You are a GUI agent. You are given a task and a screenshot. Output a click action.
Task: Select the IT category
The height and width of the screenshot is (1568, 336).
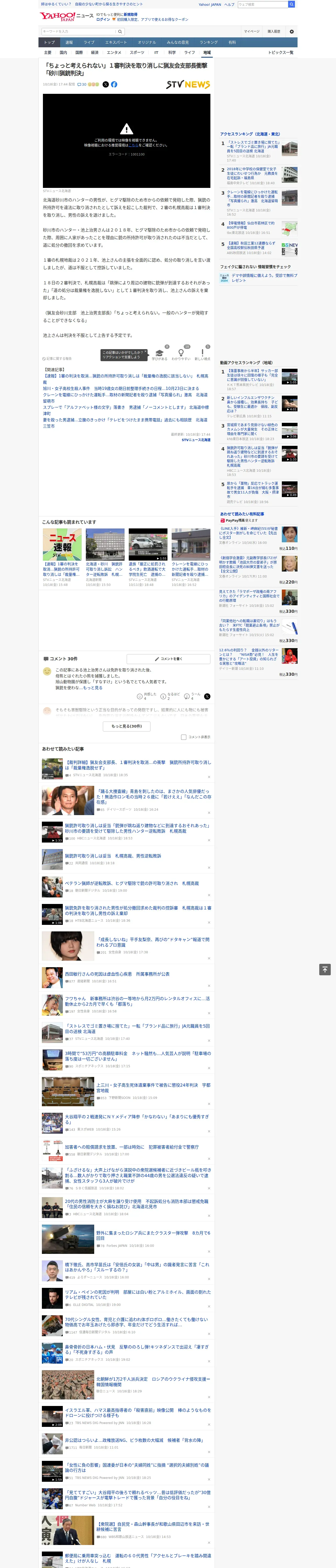(156, 52)
